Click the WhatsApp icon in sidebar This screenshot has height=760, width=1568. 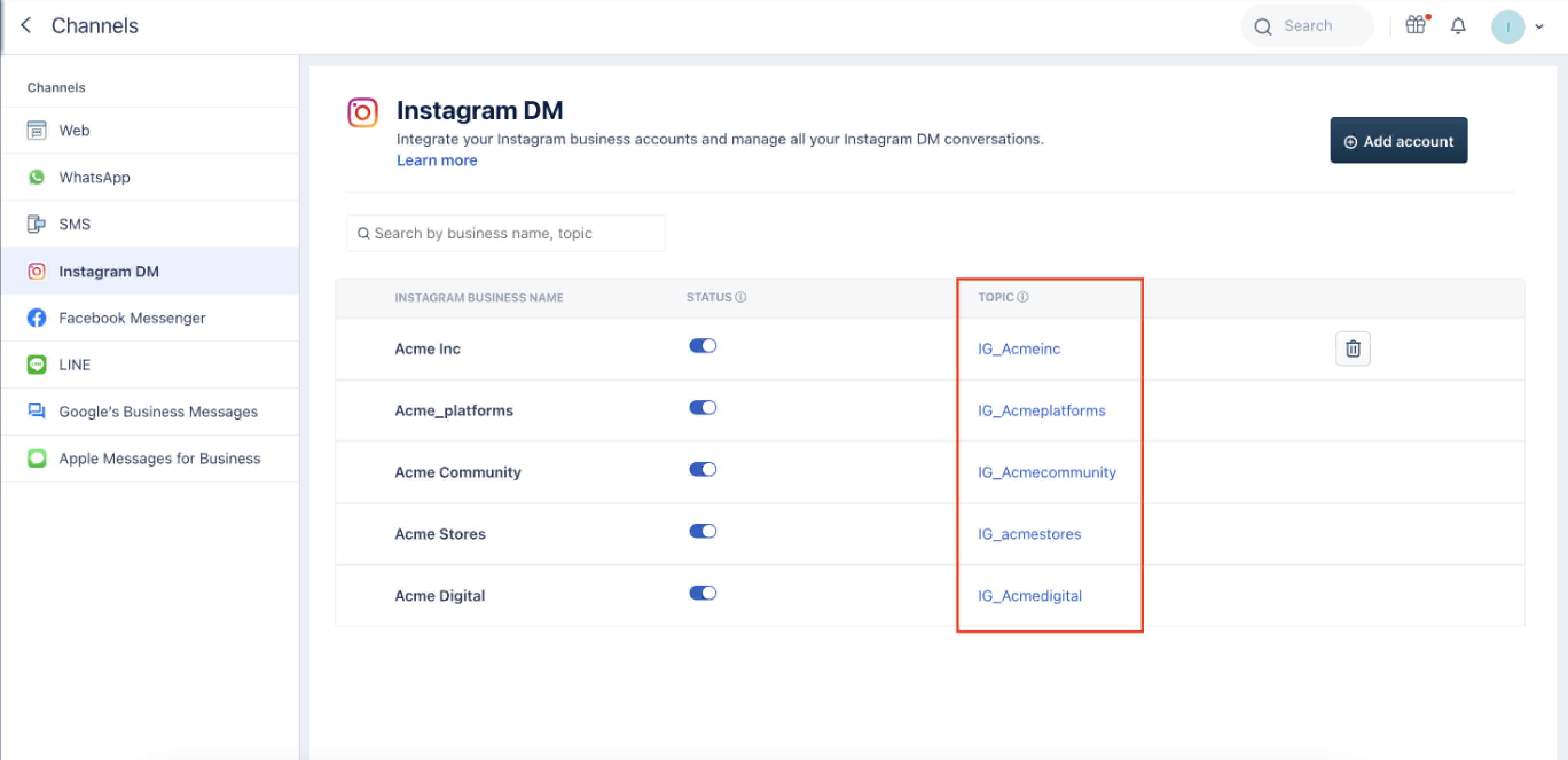click(37, 177)
